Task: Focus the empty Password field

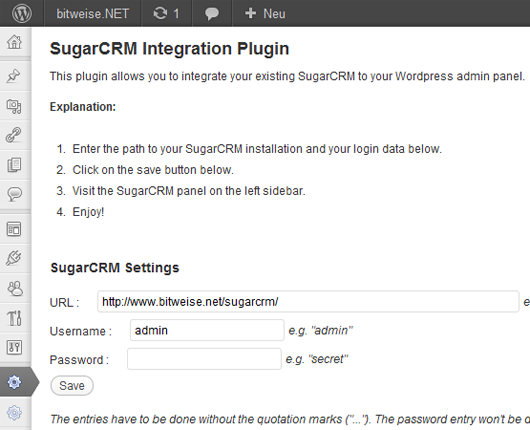Action: [x=204, y=359]
